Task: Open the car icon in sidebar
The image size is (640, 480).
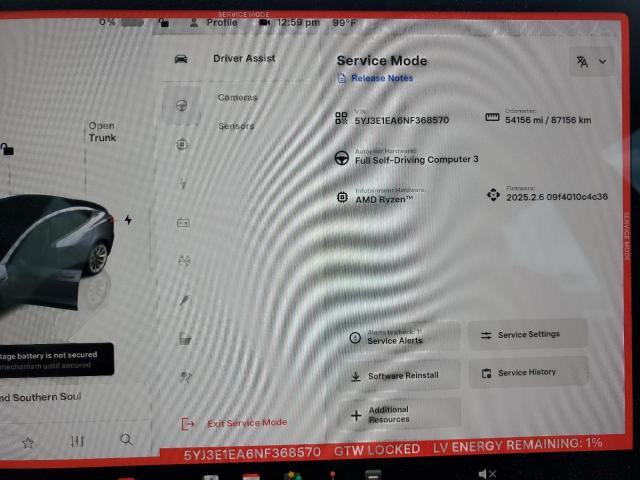Action: pos(181,58)
